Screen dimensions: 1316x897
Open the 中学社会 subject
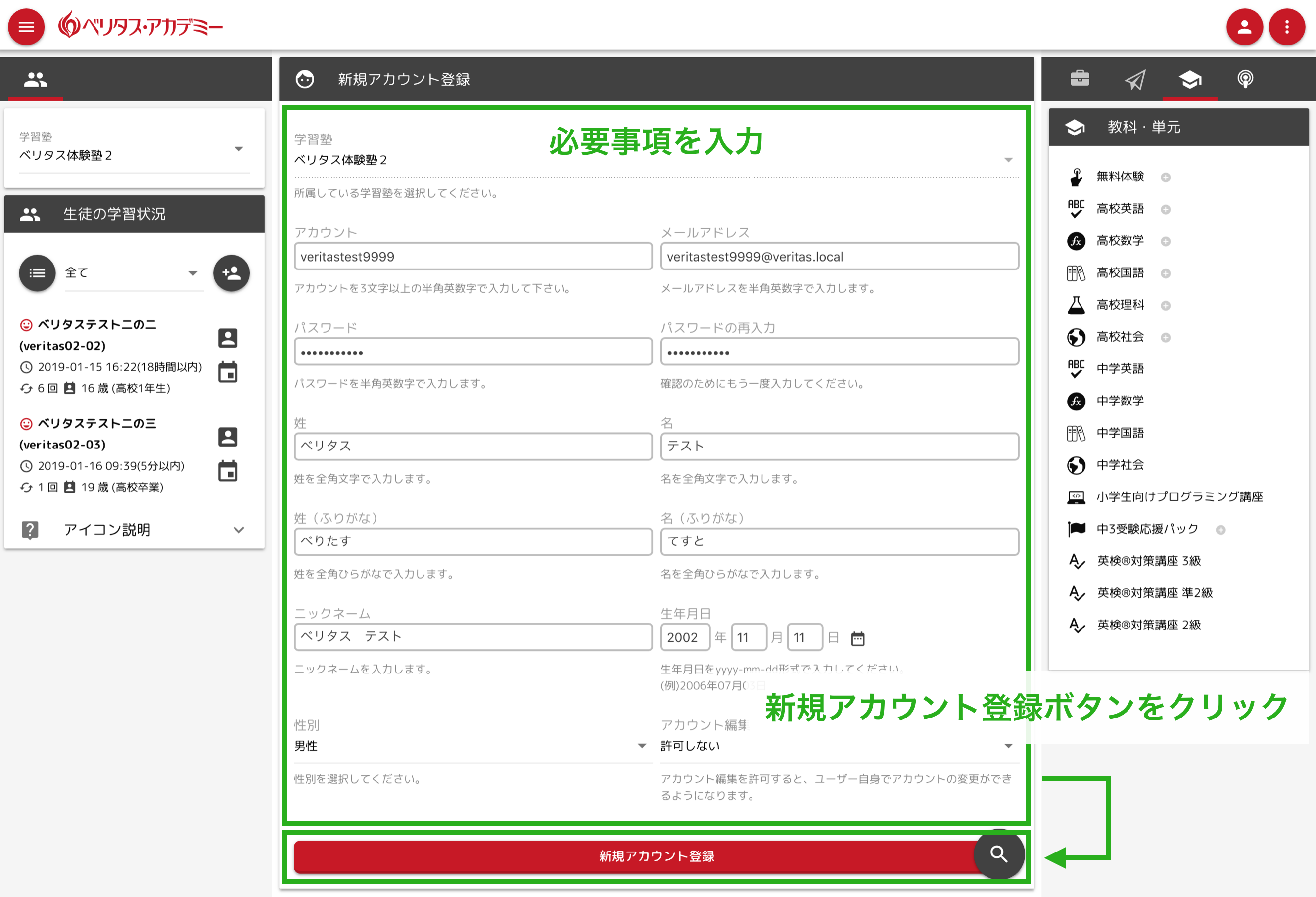1120,465
